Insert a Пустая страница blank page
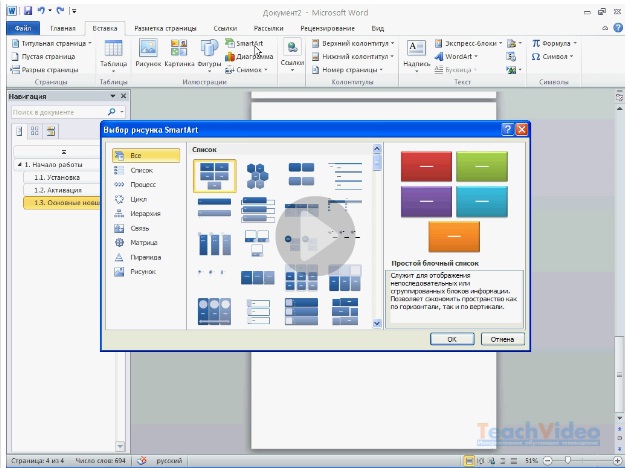The height and width of the screenshot is (468, 626). click(44, 57)
